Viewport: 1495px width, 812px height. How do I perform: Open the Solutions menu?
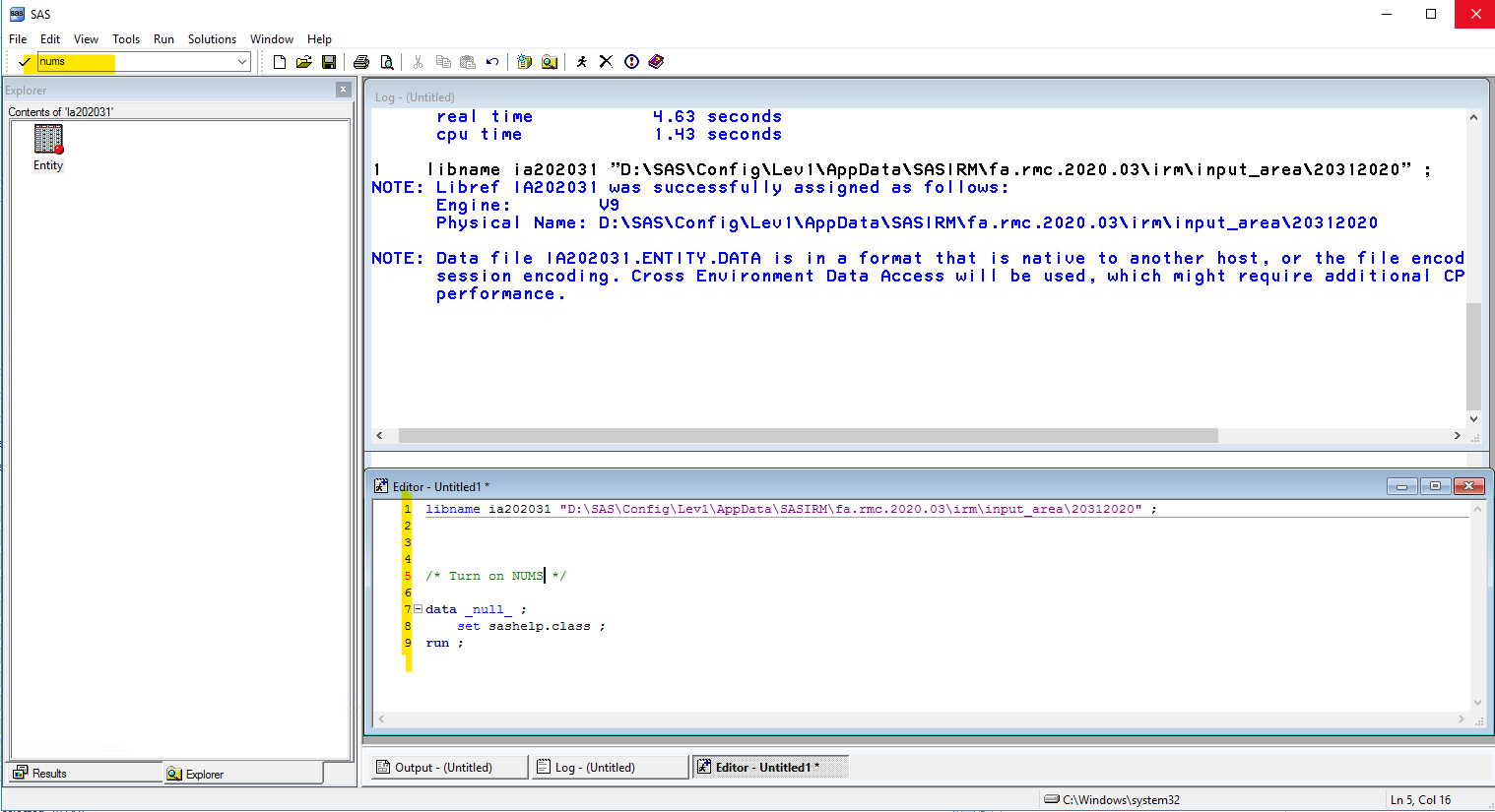click(212, 39)
